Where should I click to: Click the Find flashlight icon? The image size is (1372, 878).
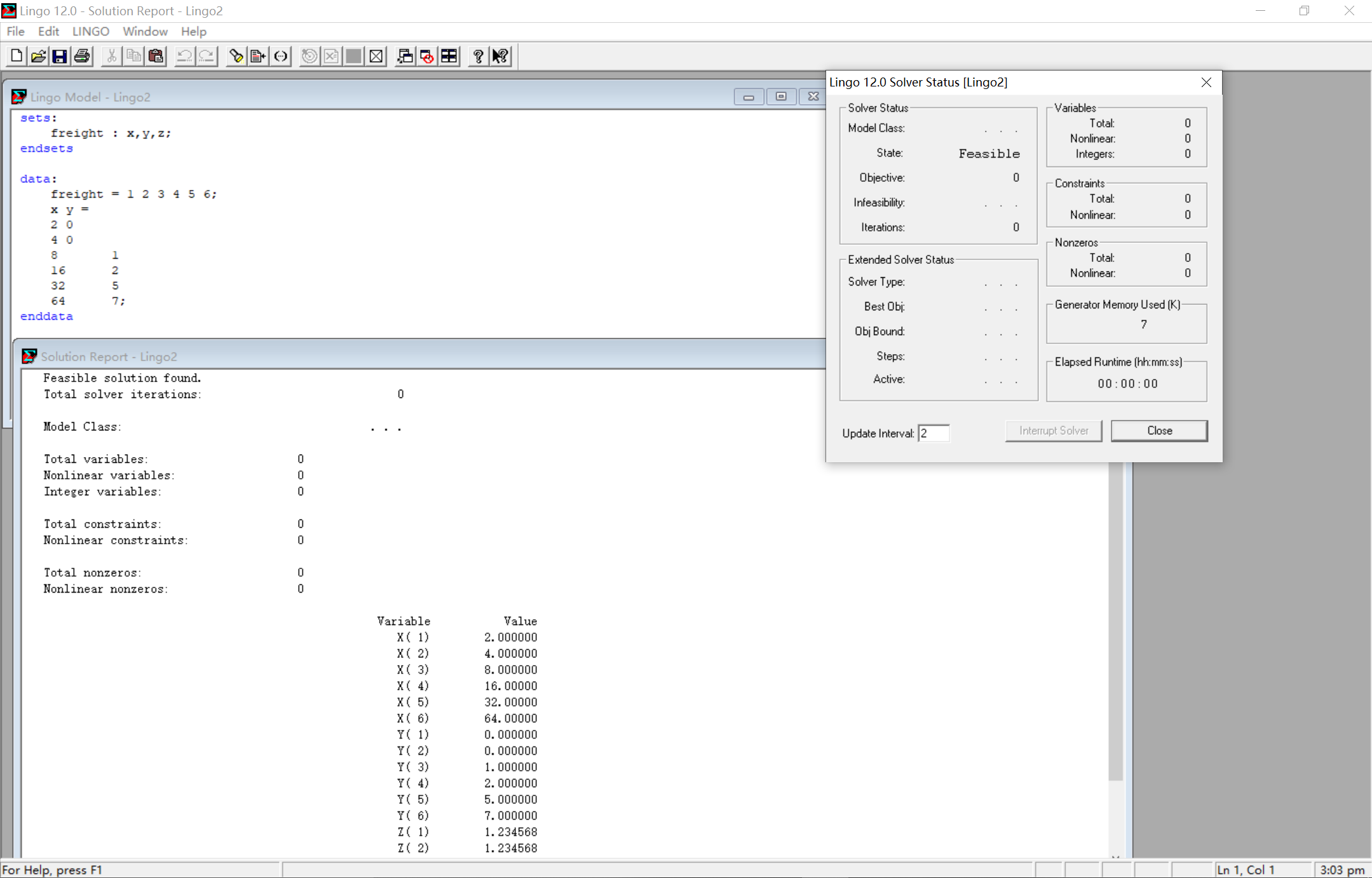pyautogui.click(x=236, y=57)
